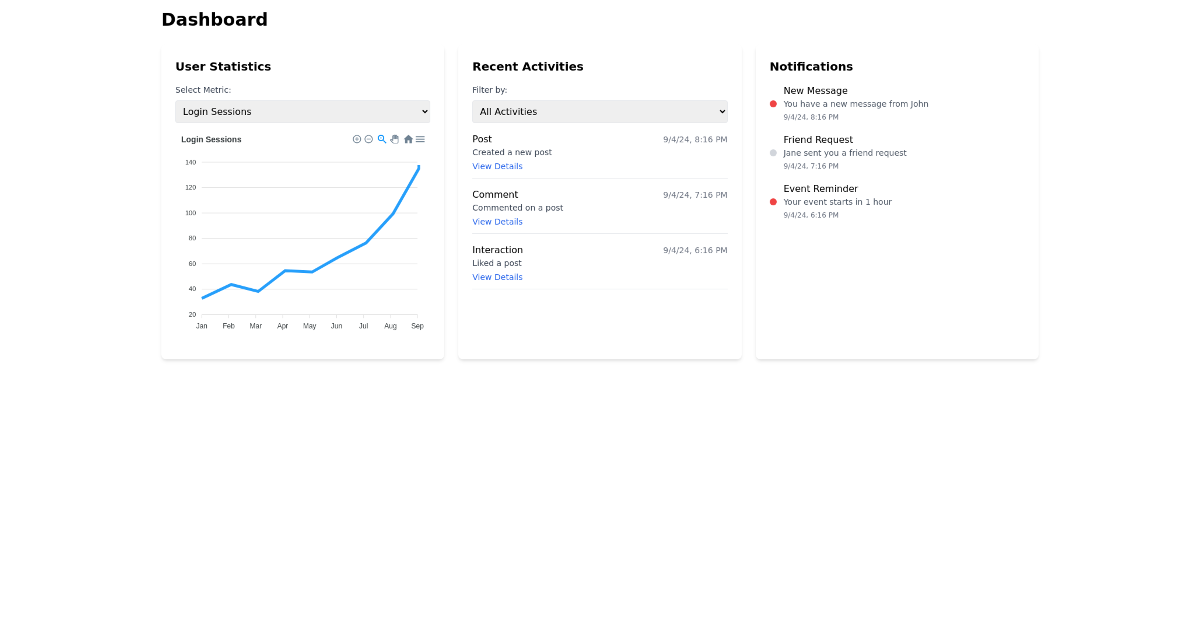
Task: View Details for the Comment activity
Action: (497, 221)
